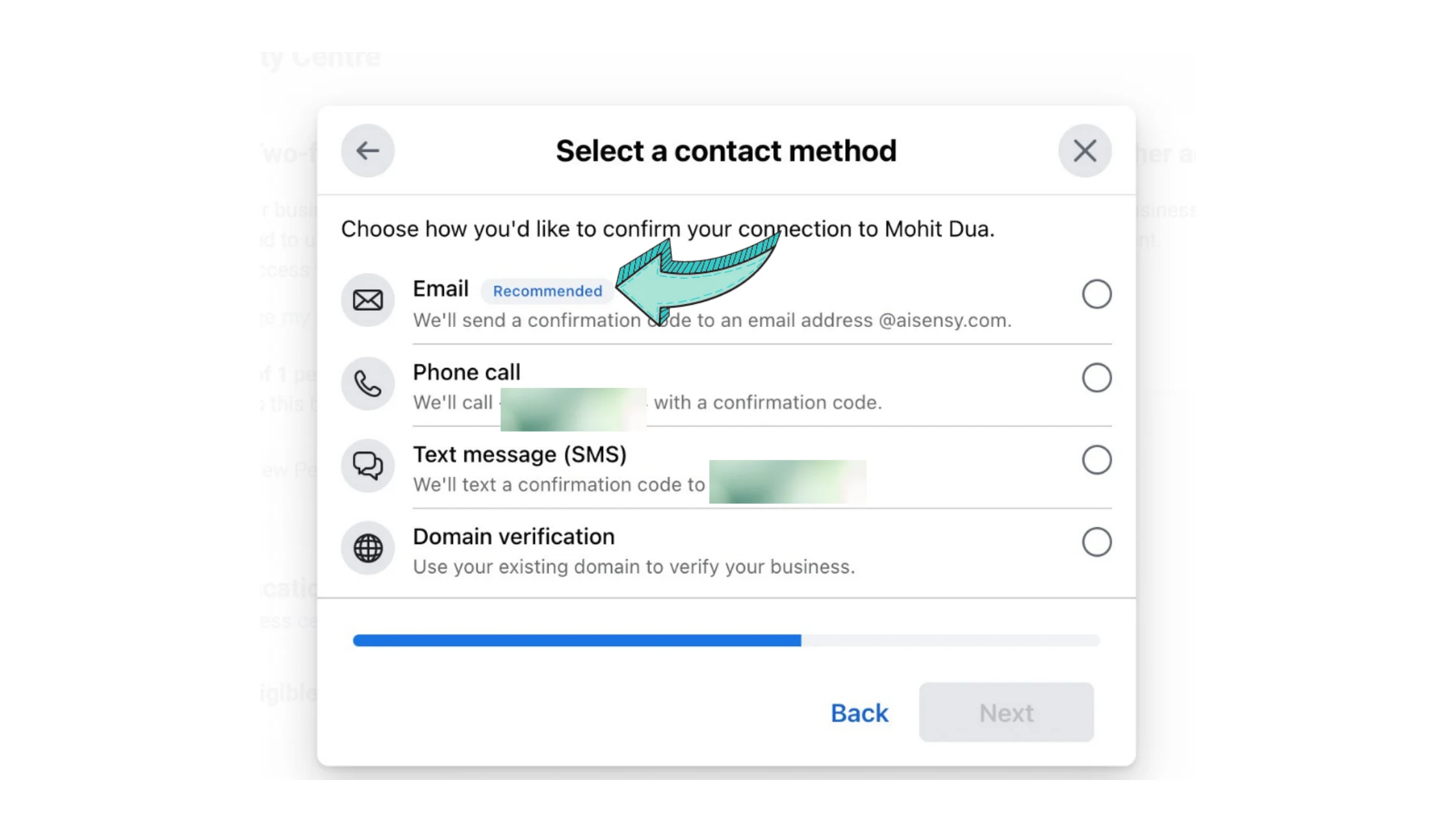Select the Text message (SMS) radio button

[1097, 460]
